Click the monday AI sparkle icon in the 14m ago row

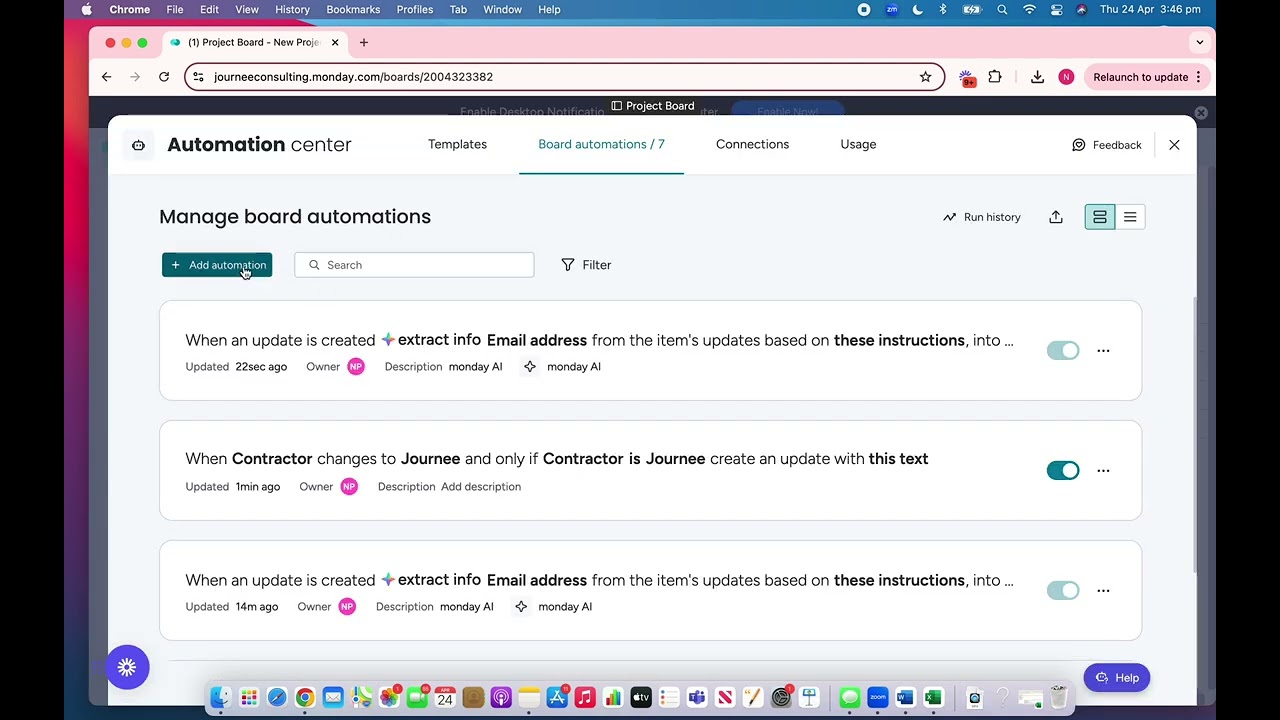(x=521, y=607)
